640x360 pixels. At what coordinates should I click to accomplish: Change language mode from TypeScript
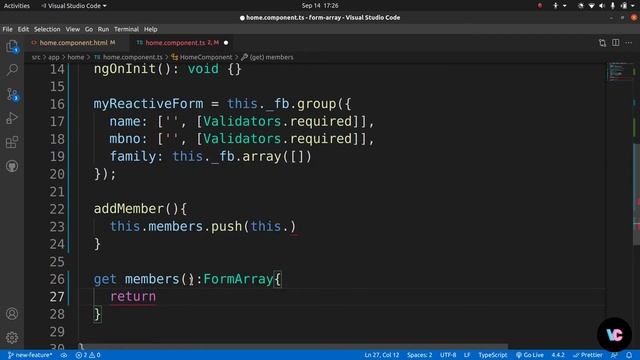pos(492,355)
